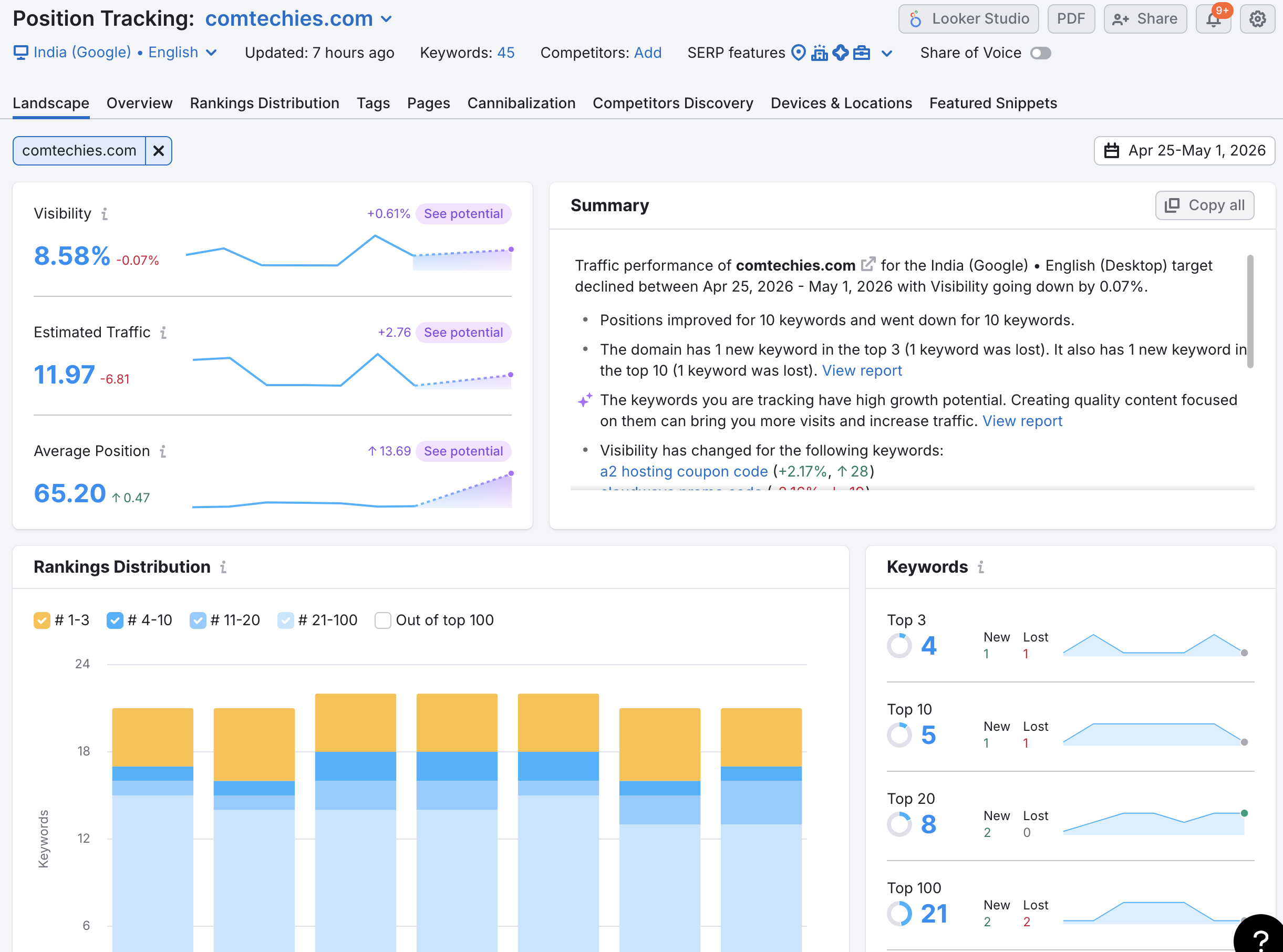Remove the comtechies.com filter chip

click(x=159, y=151)
